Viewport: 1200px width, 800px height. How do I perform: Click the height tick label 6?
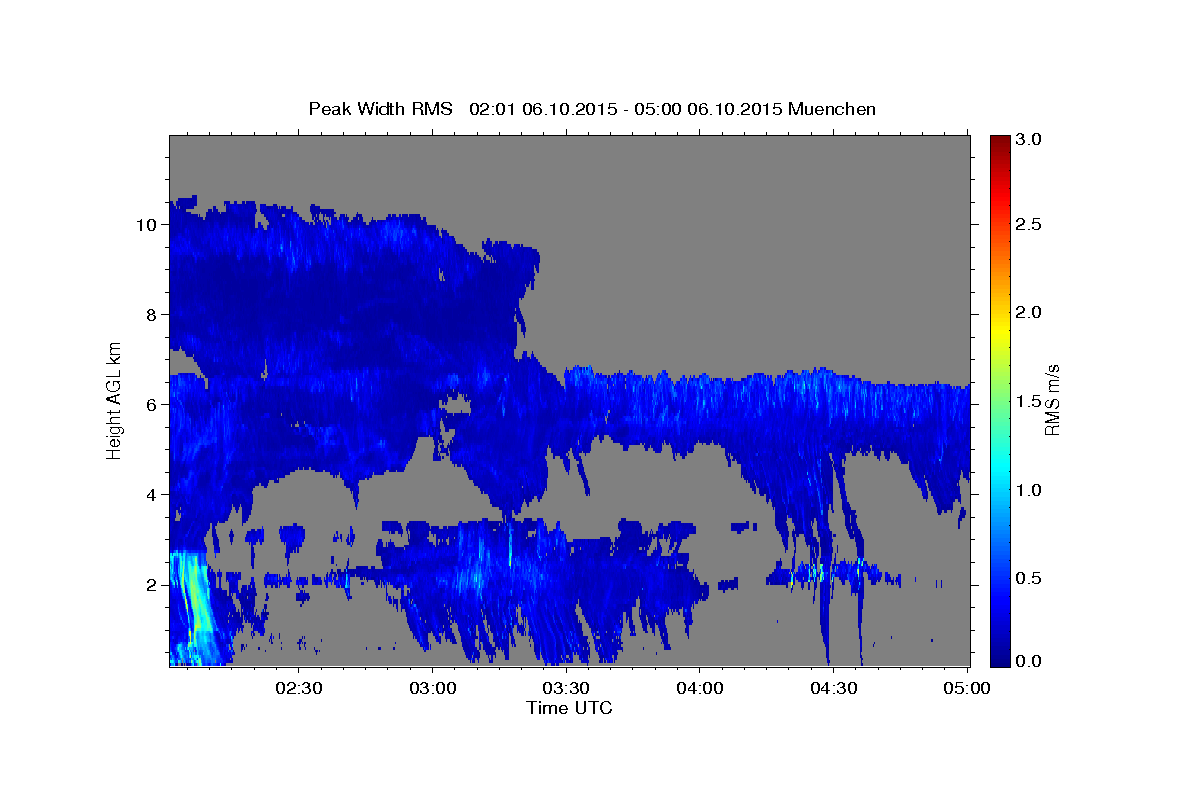pos(152,405)
